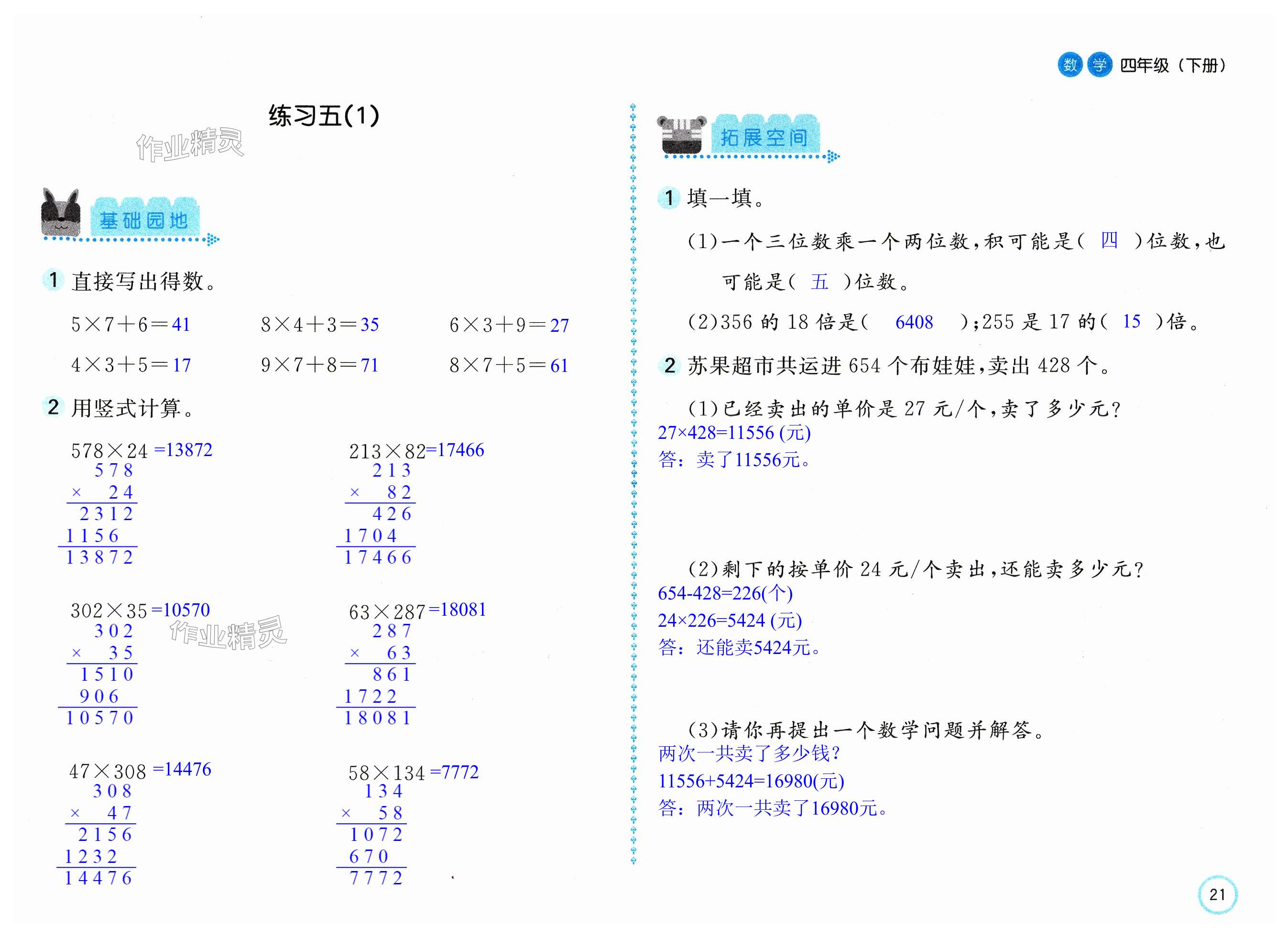Click number 2 bullet before 苏果超市 problem

click(669, 365)
